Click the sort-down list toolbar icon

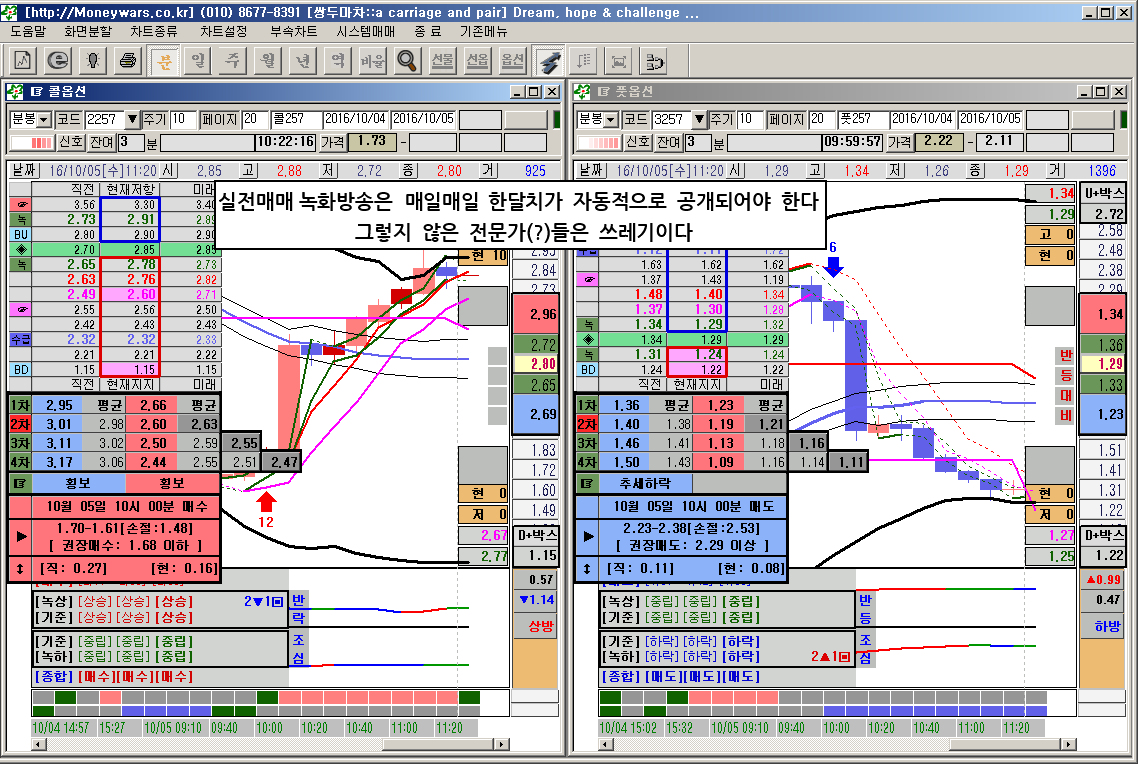tap(584, 61)
